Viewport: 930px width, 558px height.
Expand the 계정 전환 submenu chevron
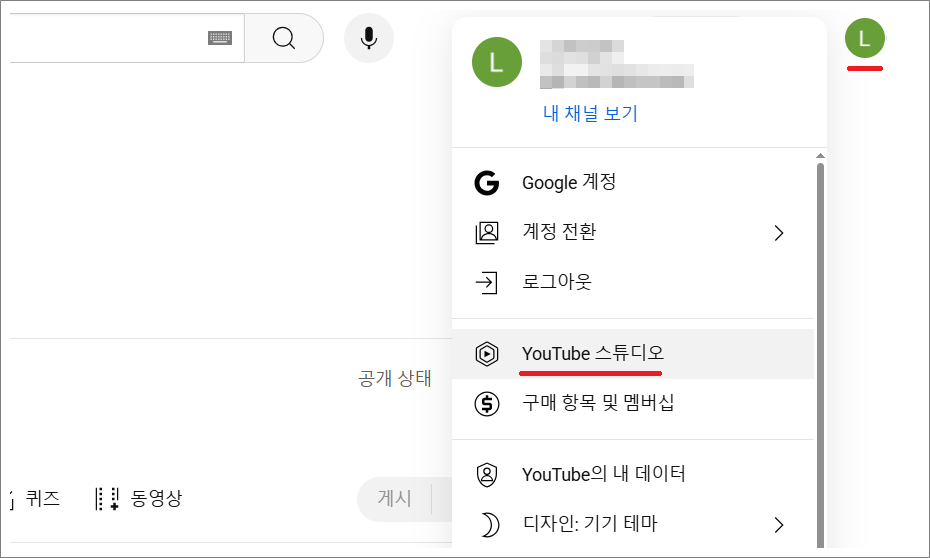point(779,233)
